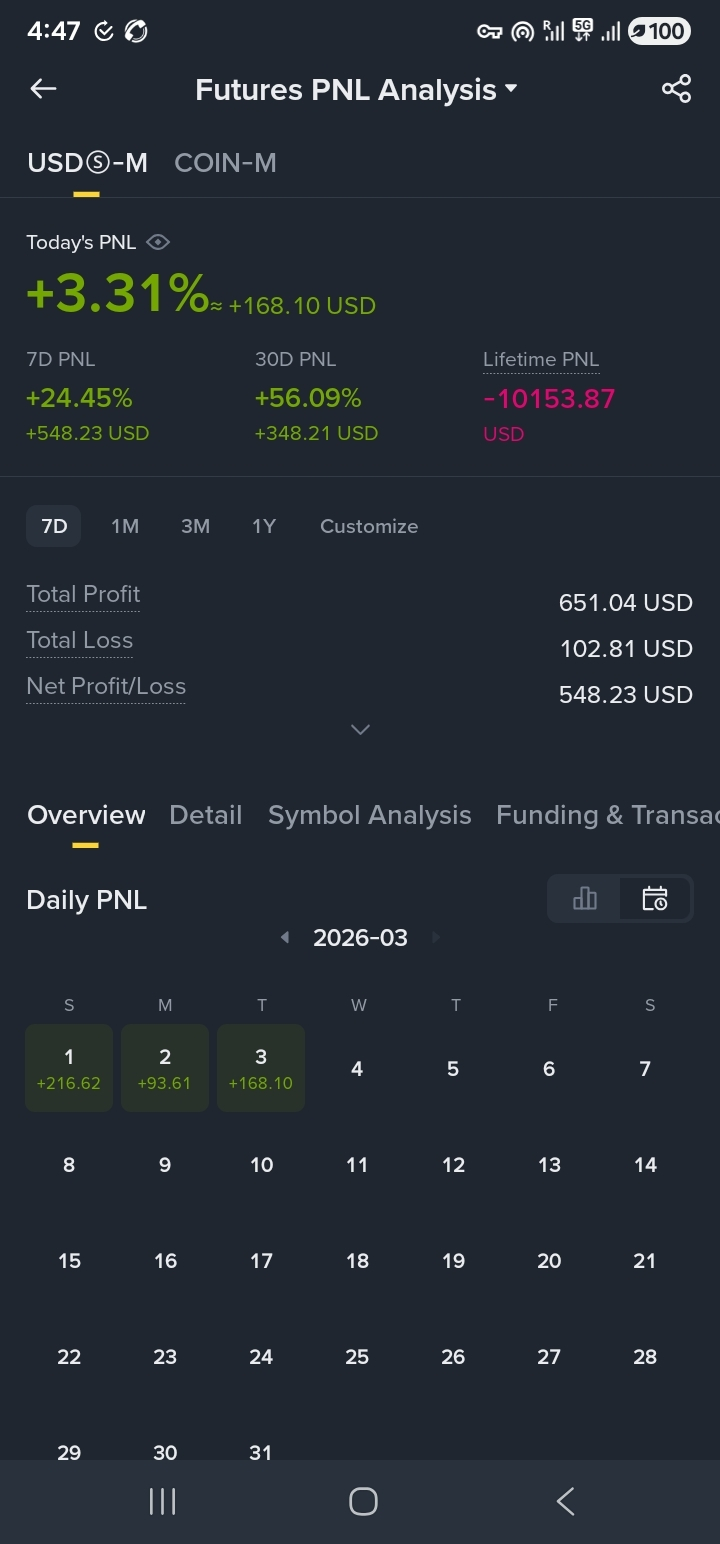Tap the Android back navigation icon

click(565, 1501)
